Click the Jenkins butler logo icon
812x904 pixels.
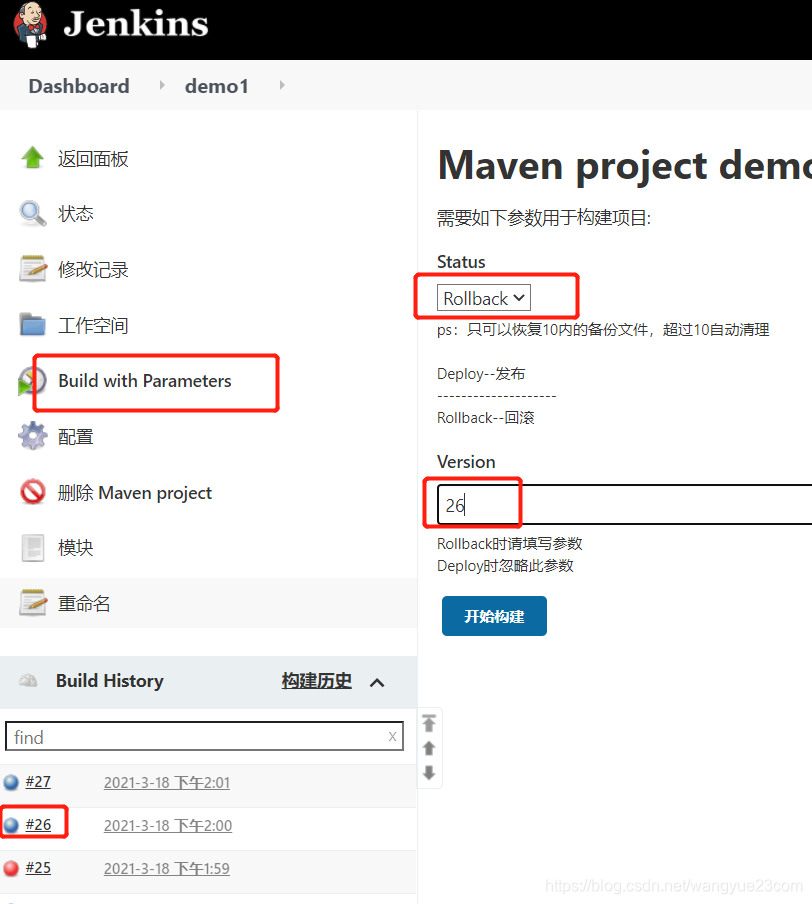click(x=30, y=25)
